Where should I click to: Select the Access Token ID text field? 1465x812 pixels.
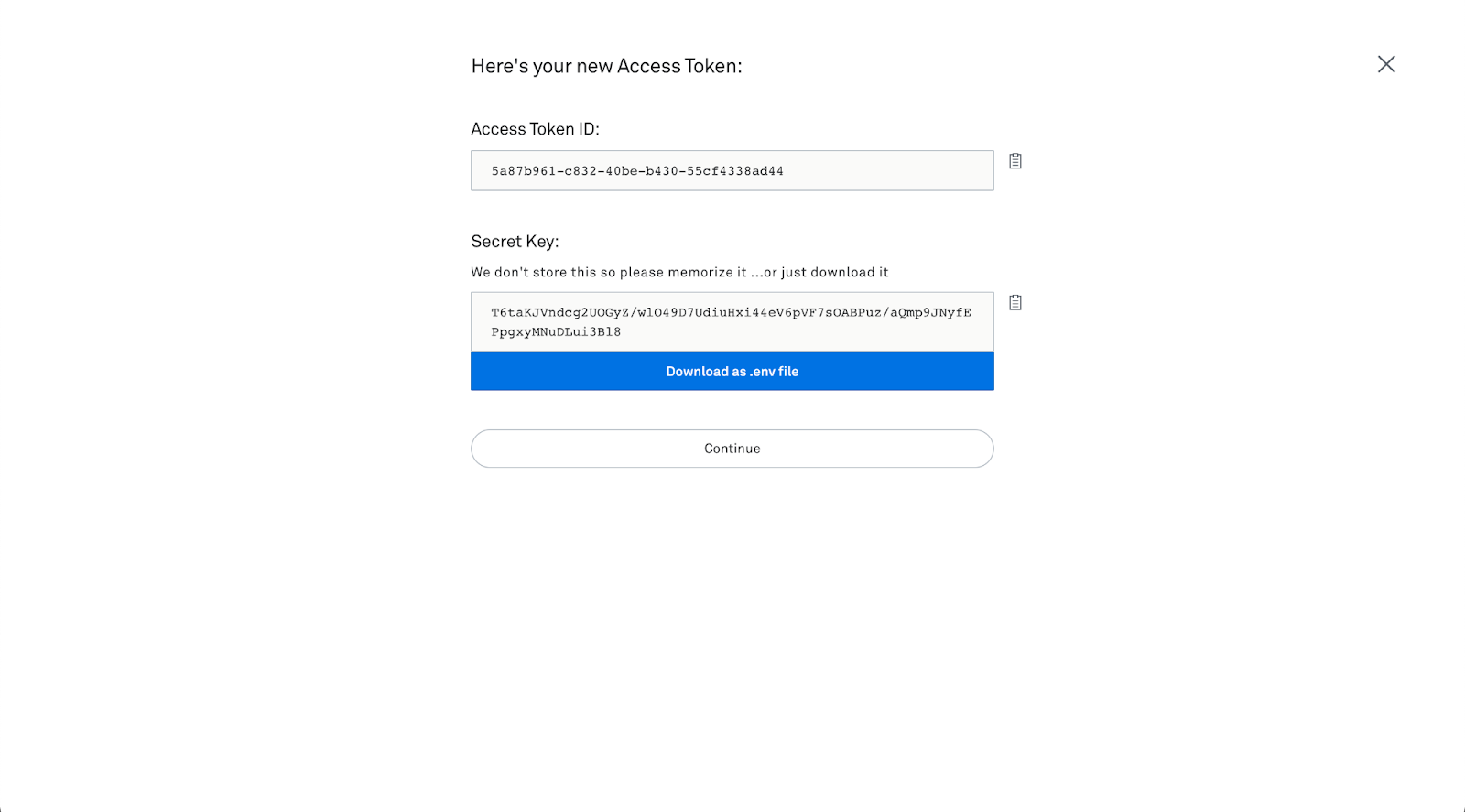(732, 170)
